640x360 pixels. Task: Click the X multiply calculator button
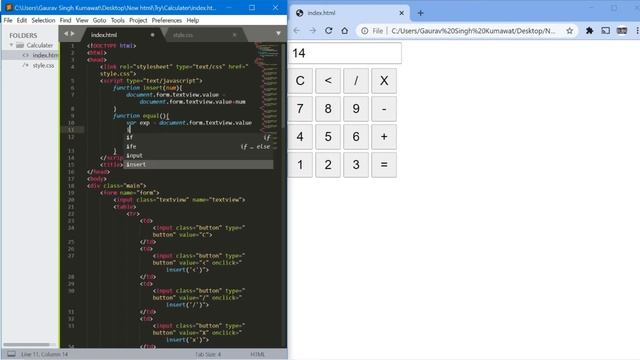384,81
